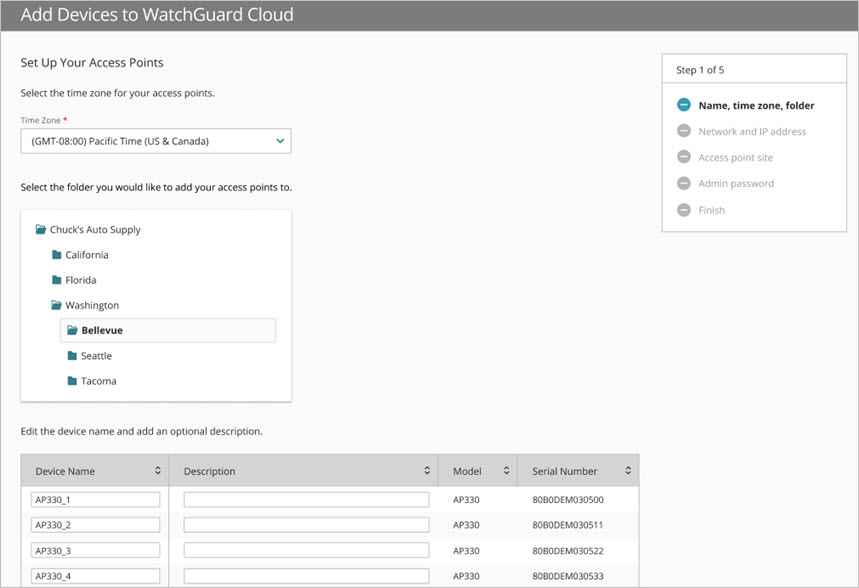Click the Finish step in the wizard

point(710,210)
